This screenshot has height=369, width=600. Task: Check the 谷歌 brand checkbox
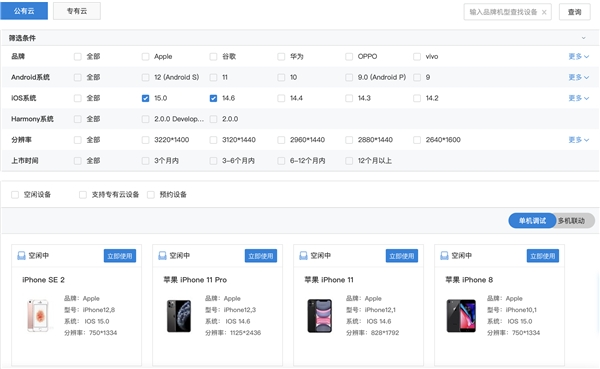pyautogui.click(x=213, y=57)
